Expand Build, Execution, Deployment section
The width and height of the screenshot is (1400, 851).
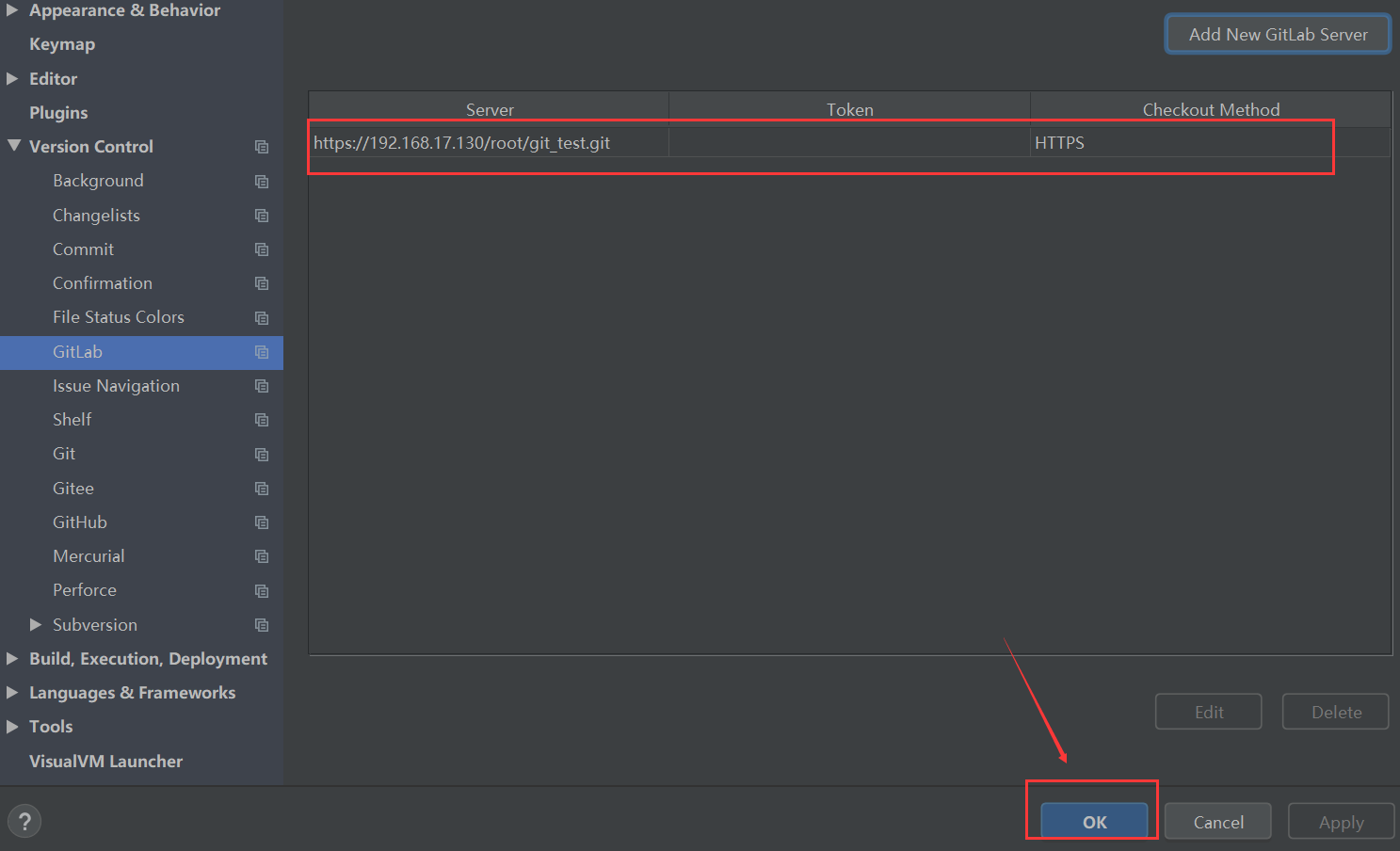[12, 659]
